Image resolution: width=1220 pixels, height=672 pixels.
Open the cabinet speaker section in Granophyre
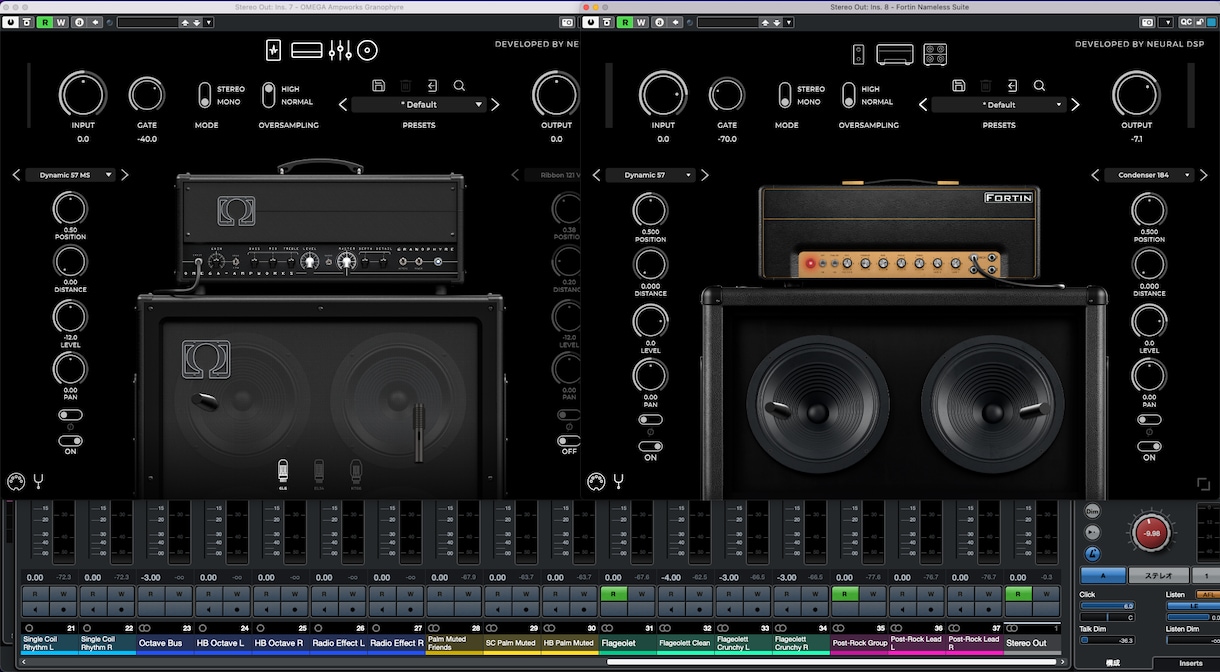tap(368, 50)
